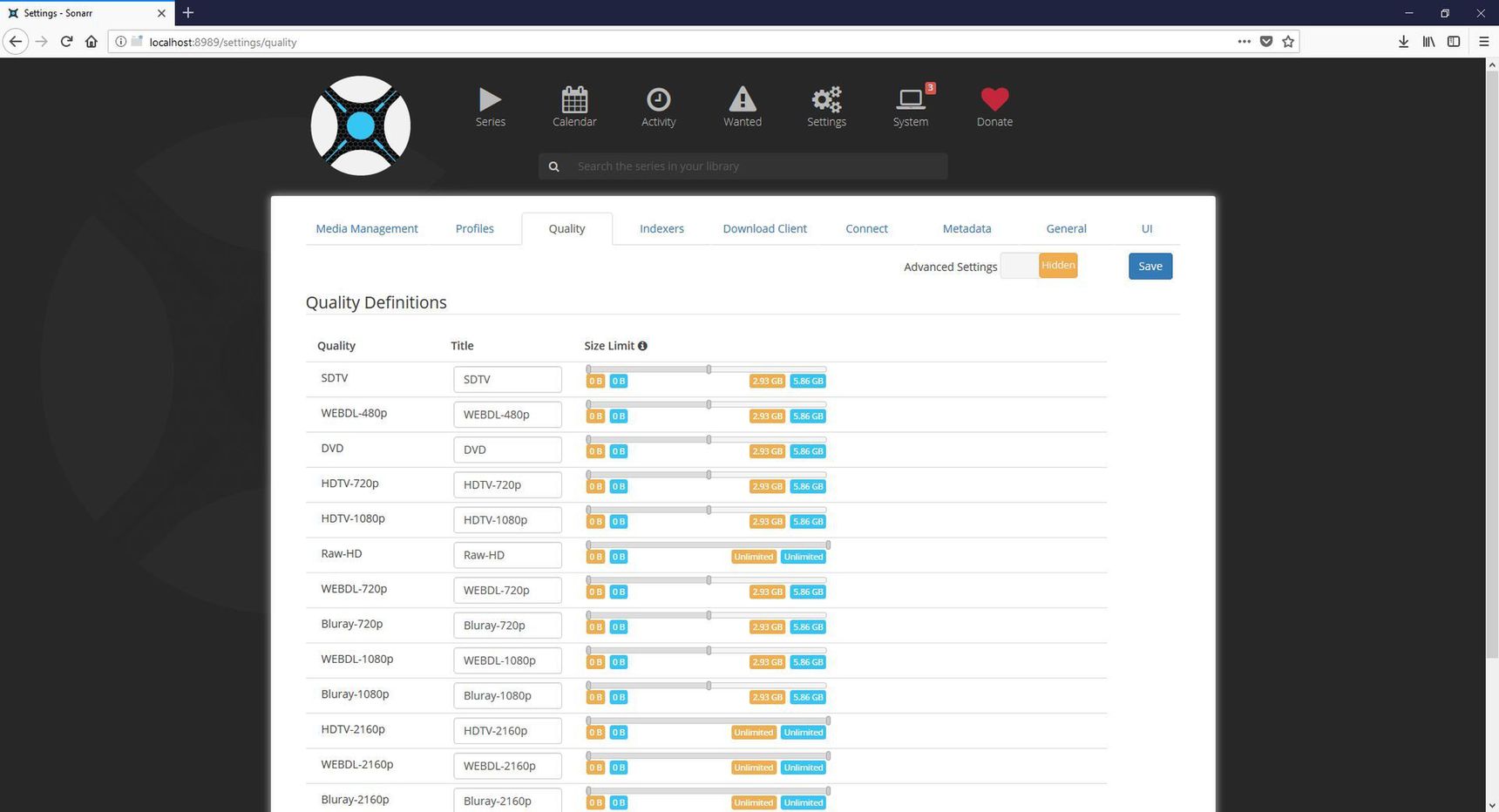Click the Raw-HD slider max handle
The height and width of the screenshot is (812, 1499).
[828, 545]
